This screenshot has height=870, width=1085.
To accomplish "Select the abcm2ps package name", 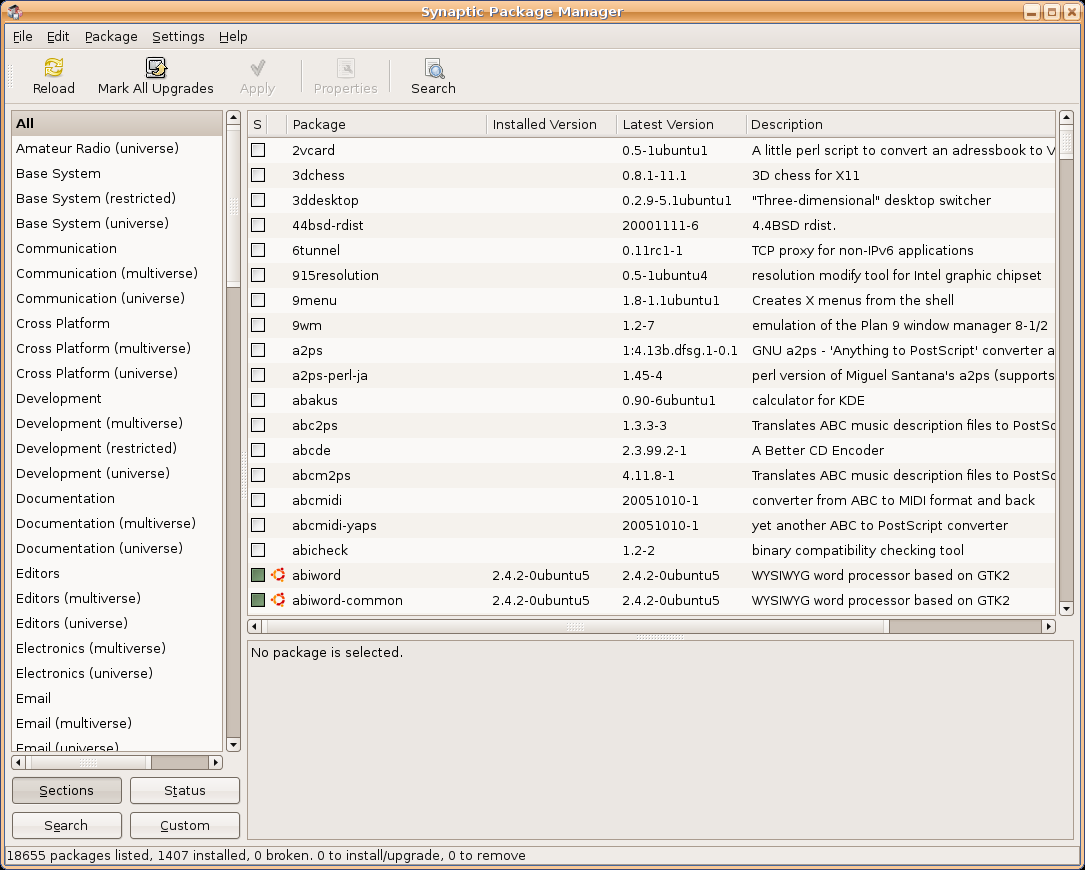I will click(321, 475).
